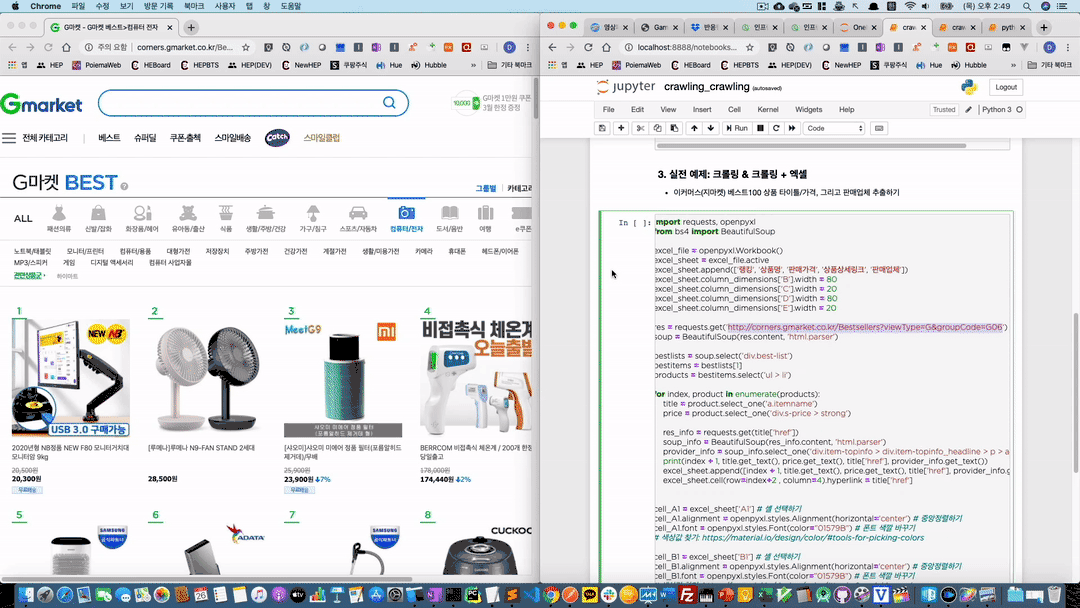Open the 슈퍼딜 navigation link
This screenshot has width=1080, height=608.
(145, 138)
